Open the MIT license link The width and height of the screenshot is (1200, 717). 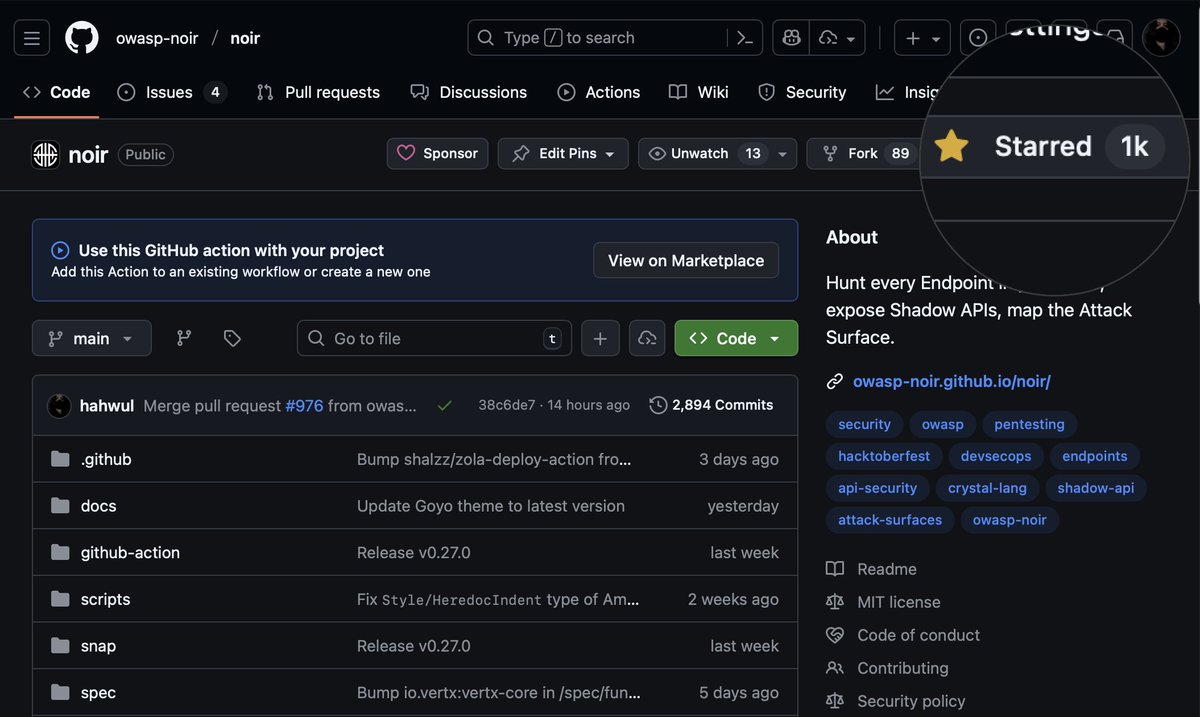coord(883,602)
